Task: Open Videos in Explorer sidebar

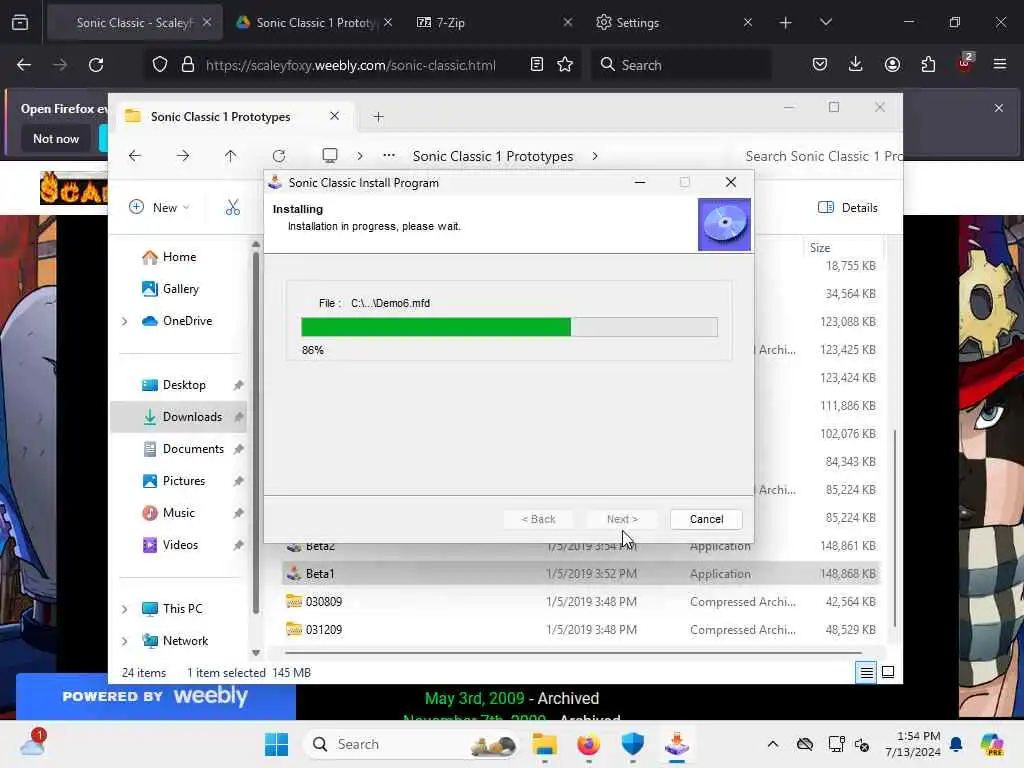Action: point(178,545)
